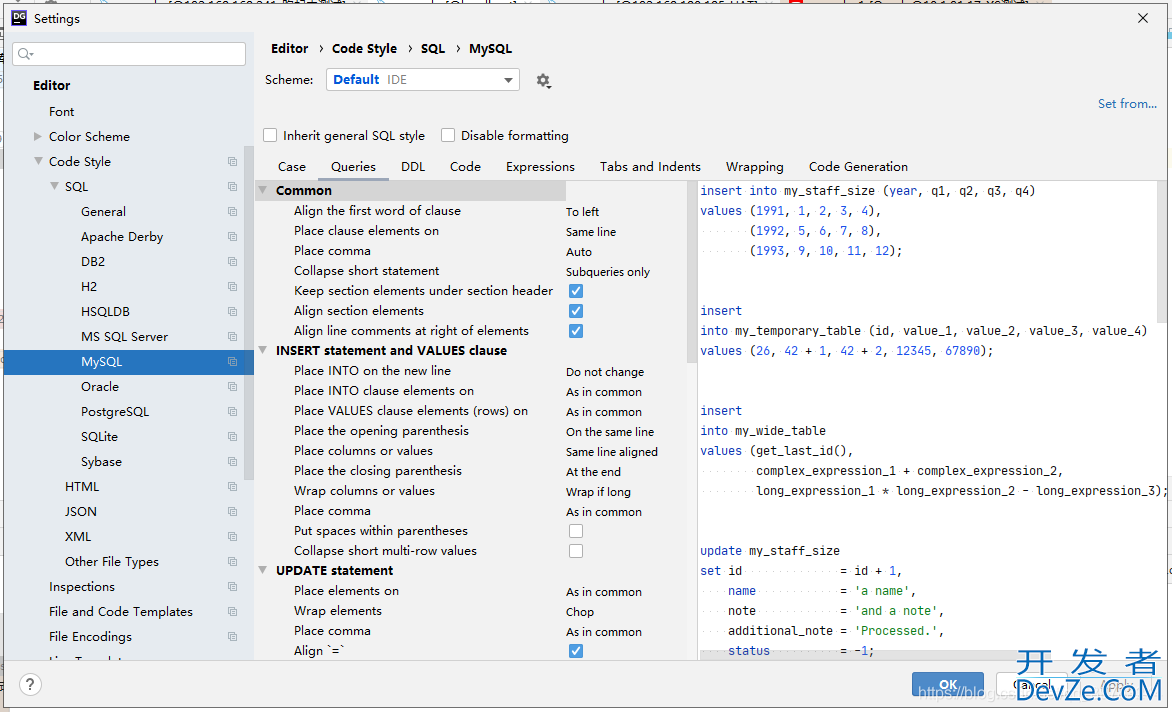Open the help question mark button
This screenshot has width=1172, height=712.
tap(30, 684)
